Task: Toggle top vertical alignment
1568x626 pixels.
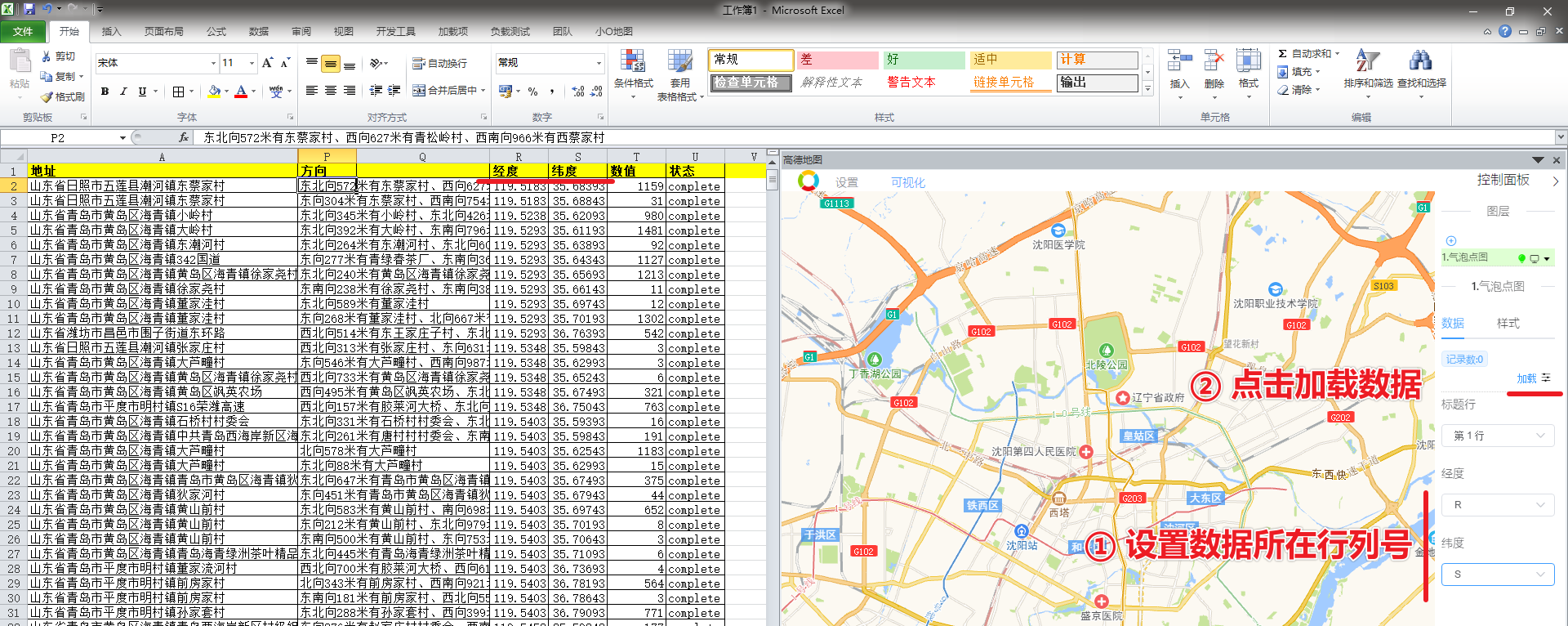Action: click(x=312, y=63)
